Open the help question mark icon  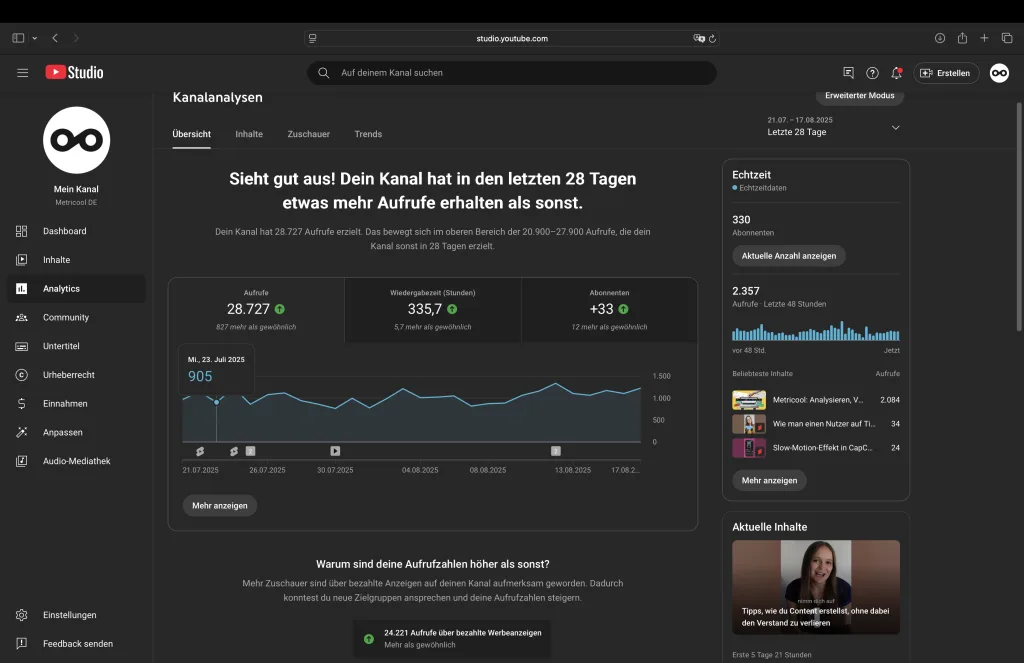coord(872,73)
